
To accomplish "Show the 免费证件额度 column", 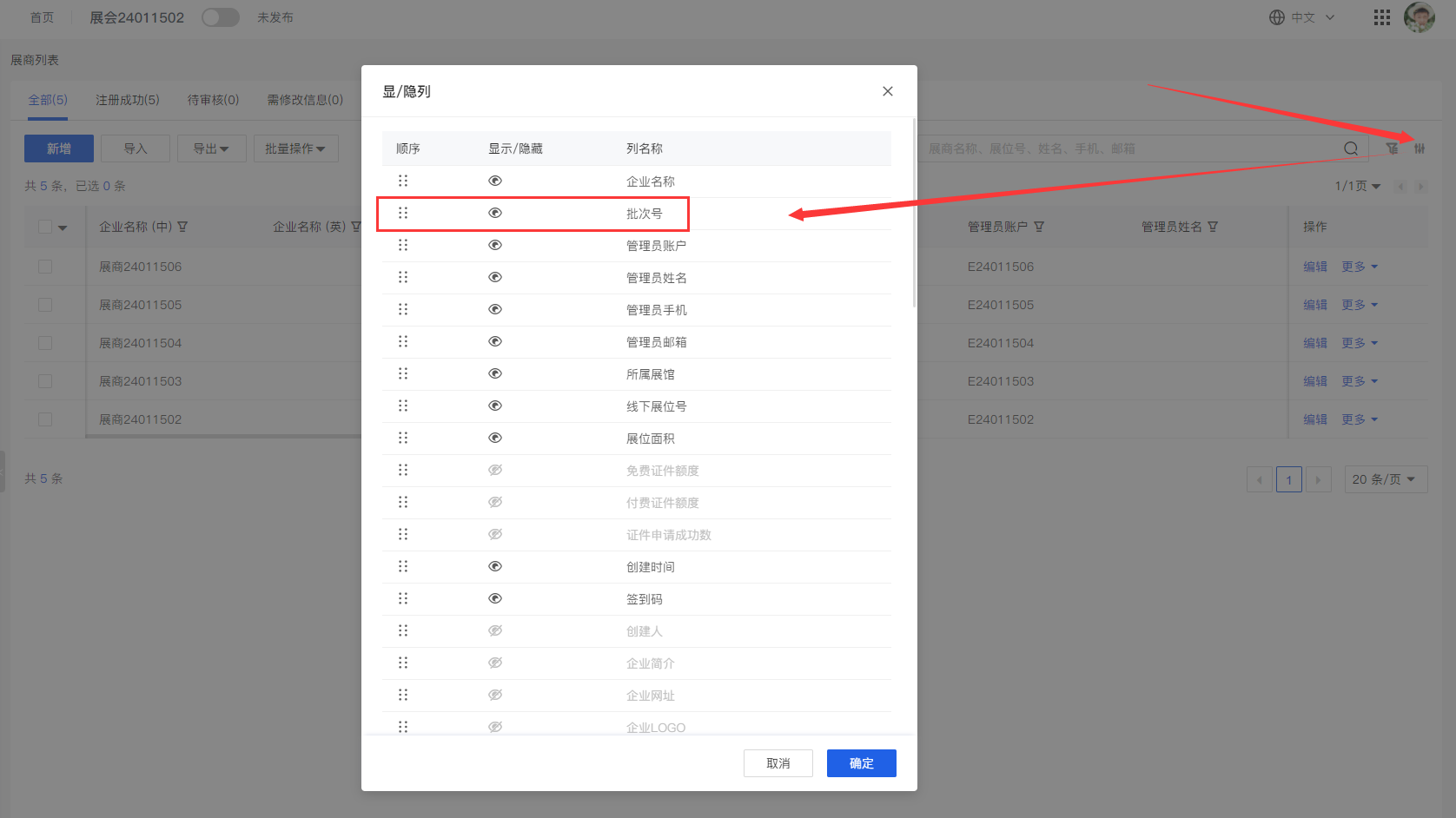I will coord(495,470).
